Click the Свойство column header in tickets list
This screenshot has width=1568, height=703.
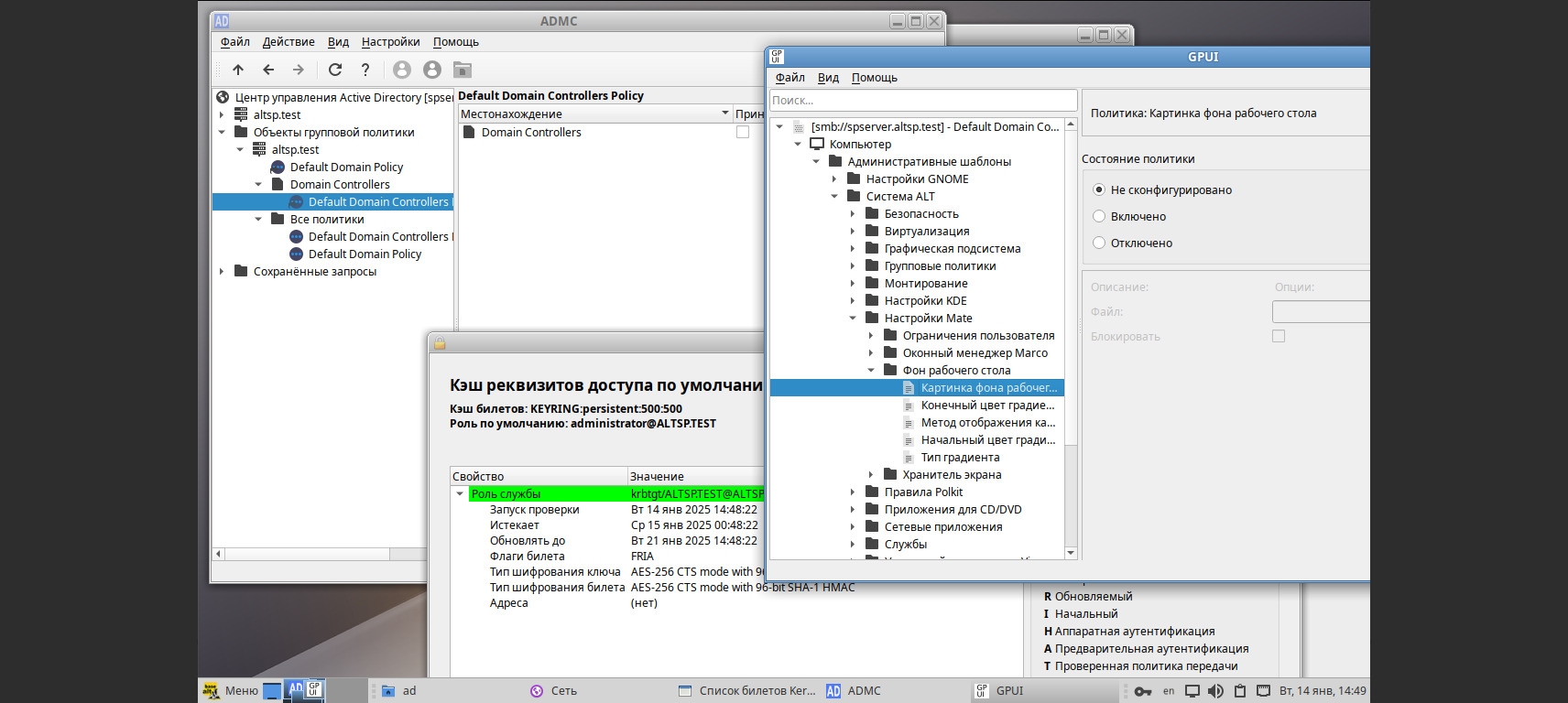[x=538, y=476]
